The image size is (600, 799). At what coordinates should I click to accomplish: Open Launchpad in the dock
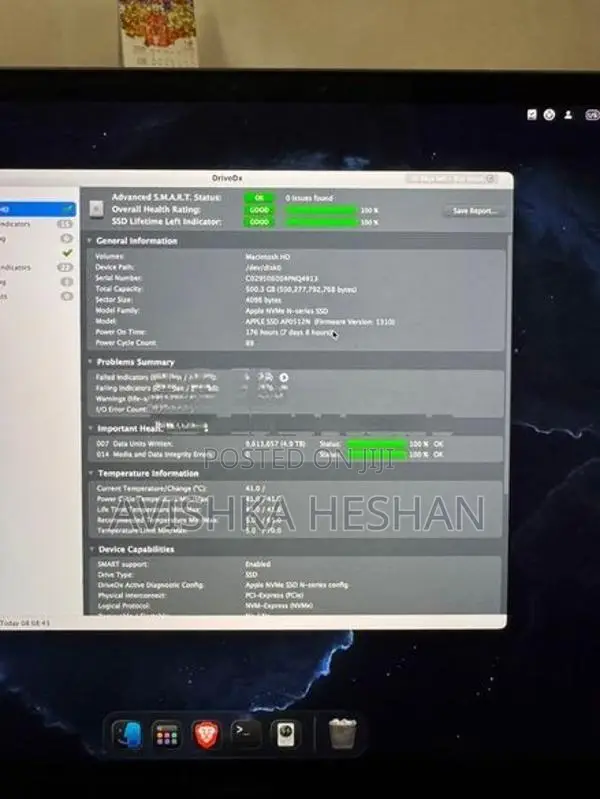point(167,734)
